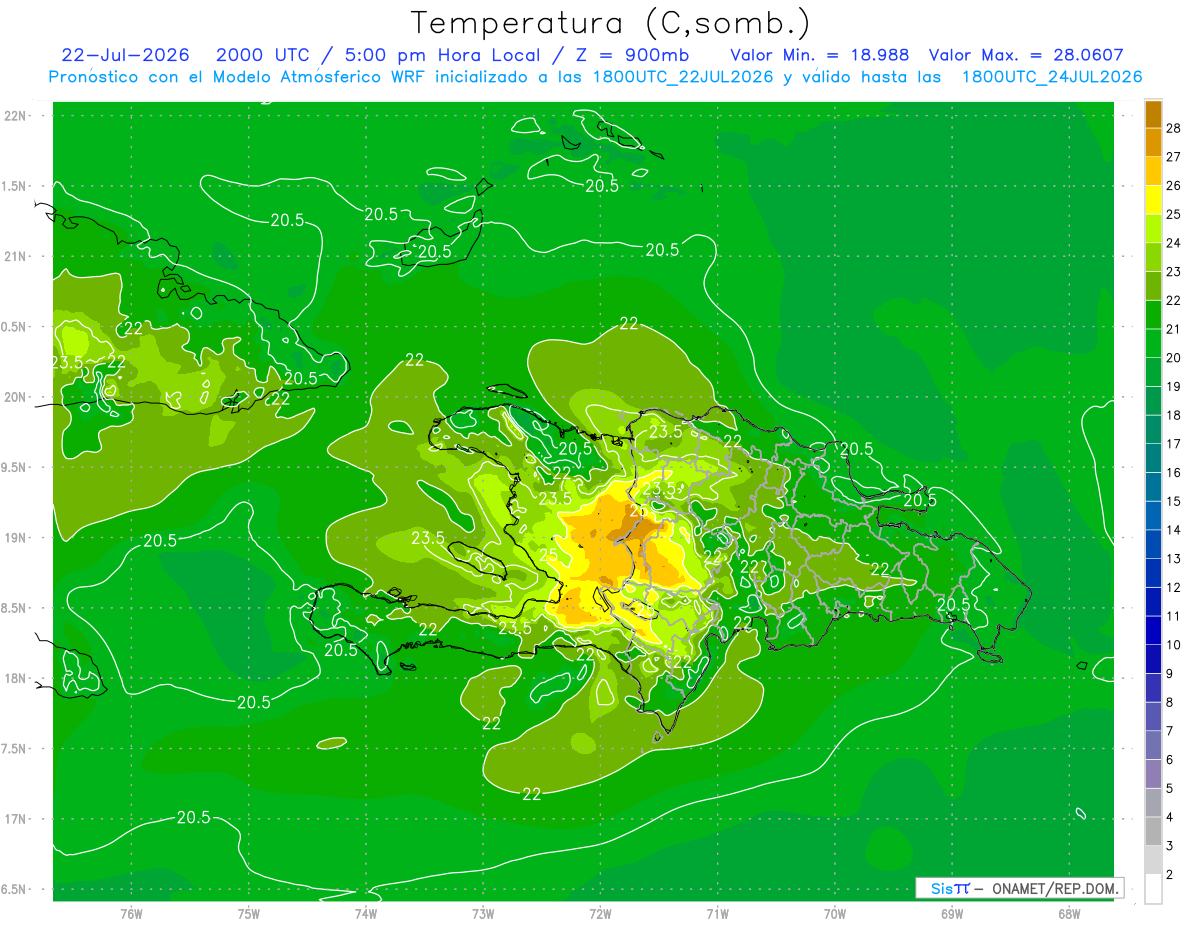This screenshot has height=927, width=1200.
Task: Click the colorbar label "21"
Action: click(1174, 329)
